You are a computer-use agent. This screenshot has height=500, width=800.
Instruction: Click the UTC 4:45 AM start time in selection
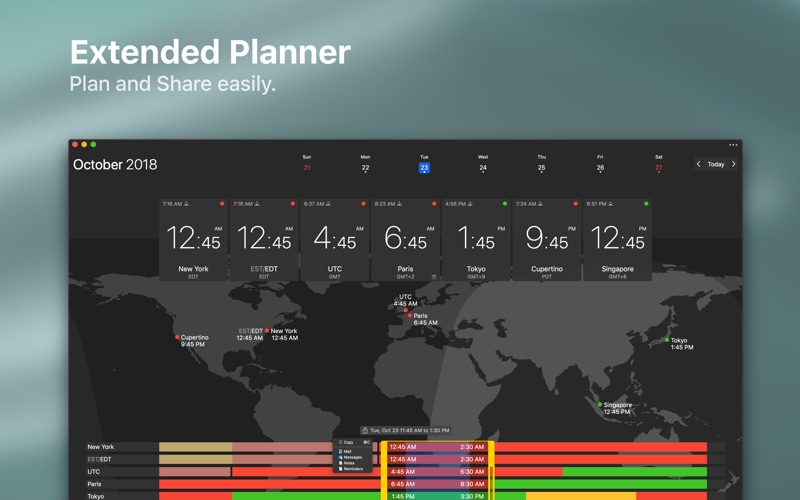pyautogui.click(x=403, y=472)
